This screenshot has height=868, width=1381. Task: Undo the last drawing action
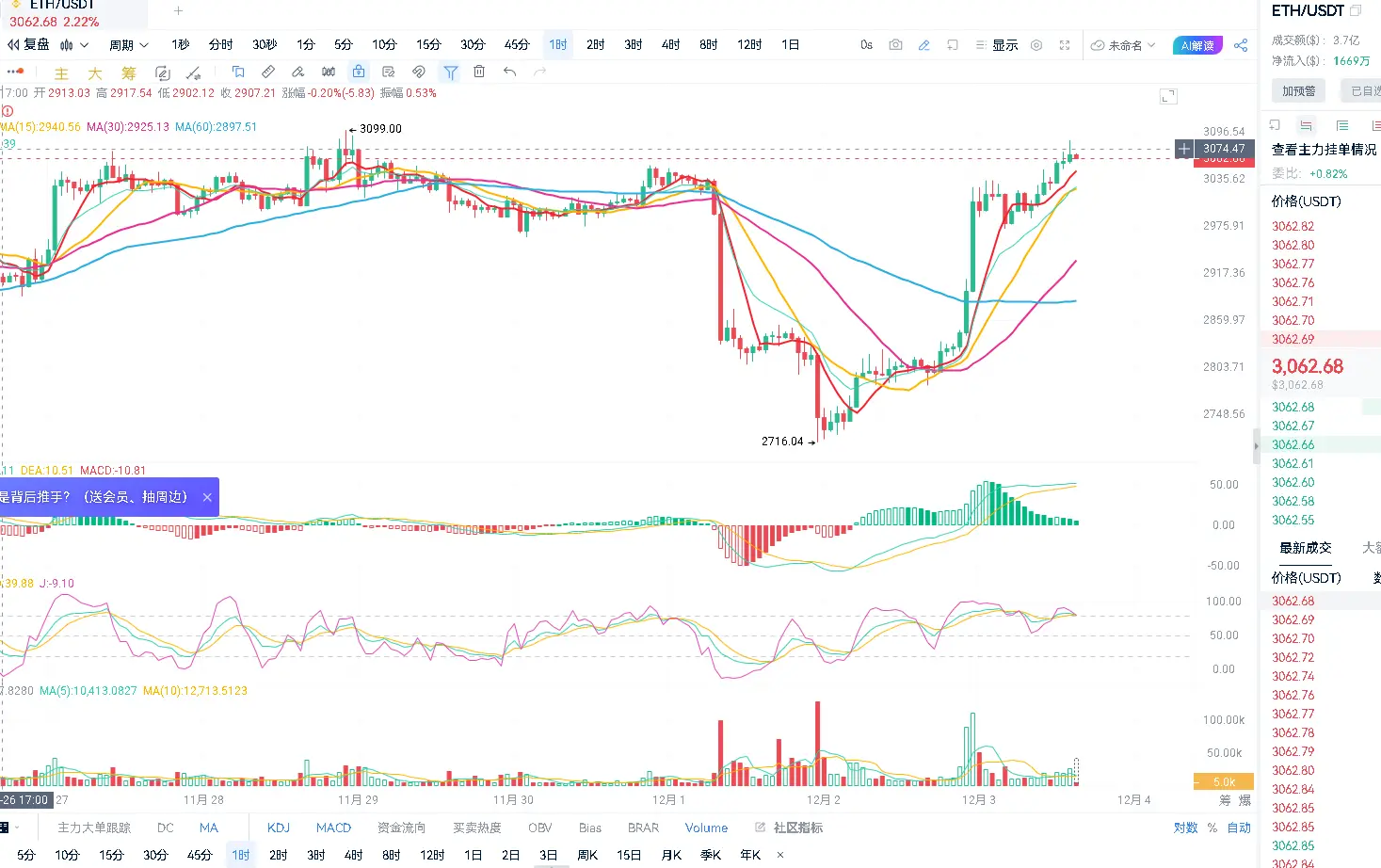coord(509,72)
